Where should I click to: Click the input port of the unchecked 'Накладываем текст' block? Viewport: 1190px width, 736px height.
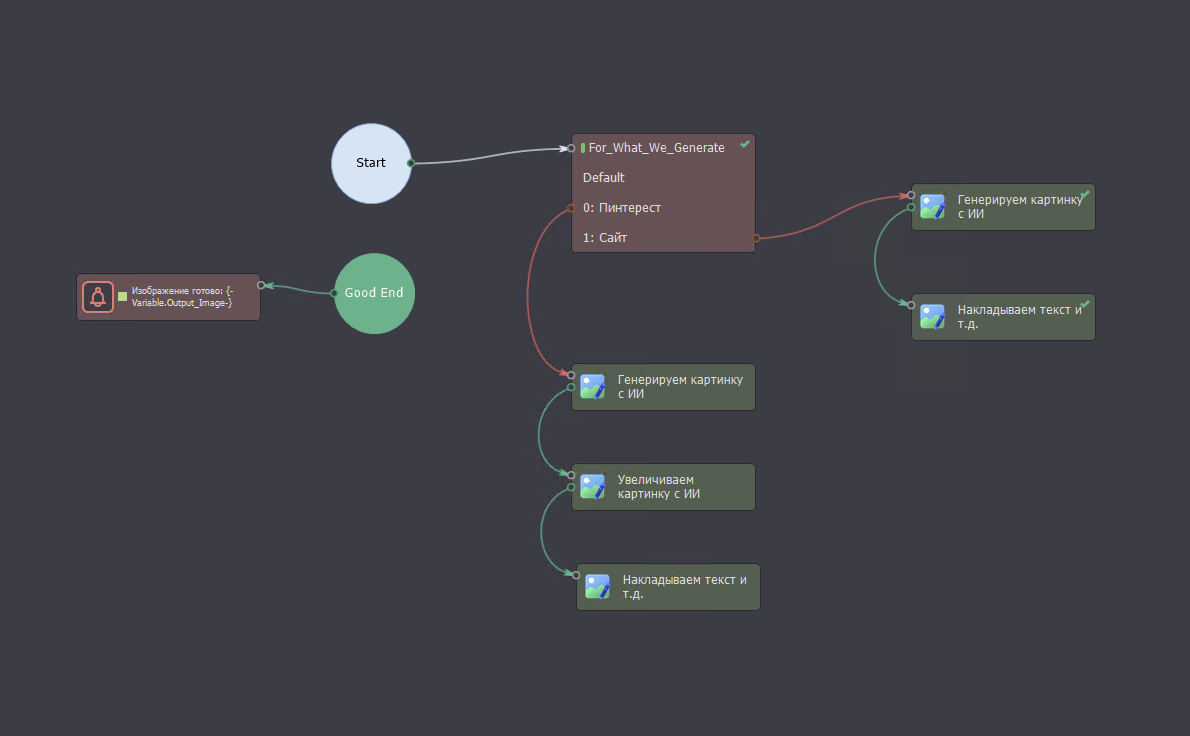pyautogui.click(x=576, y=575)
